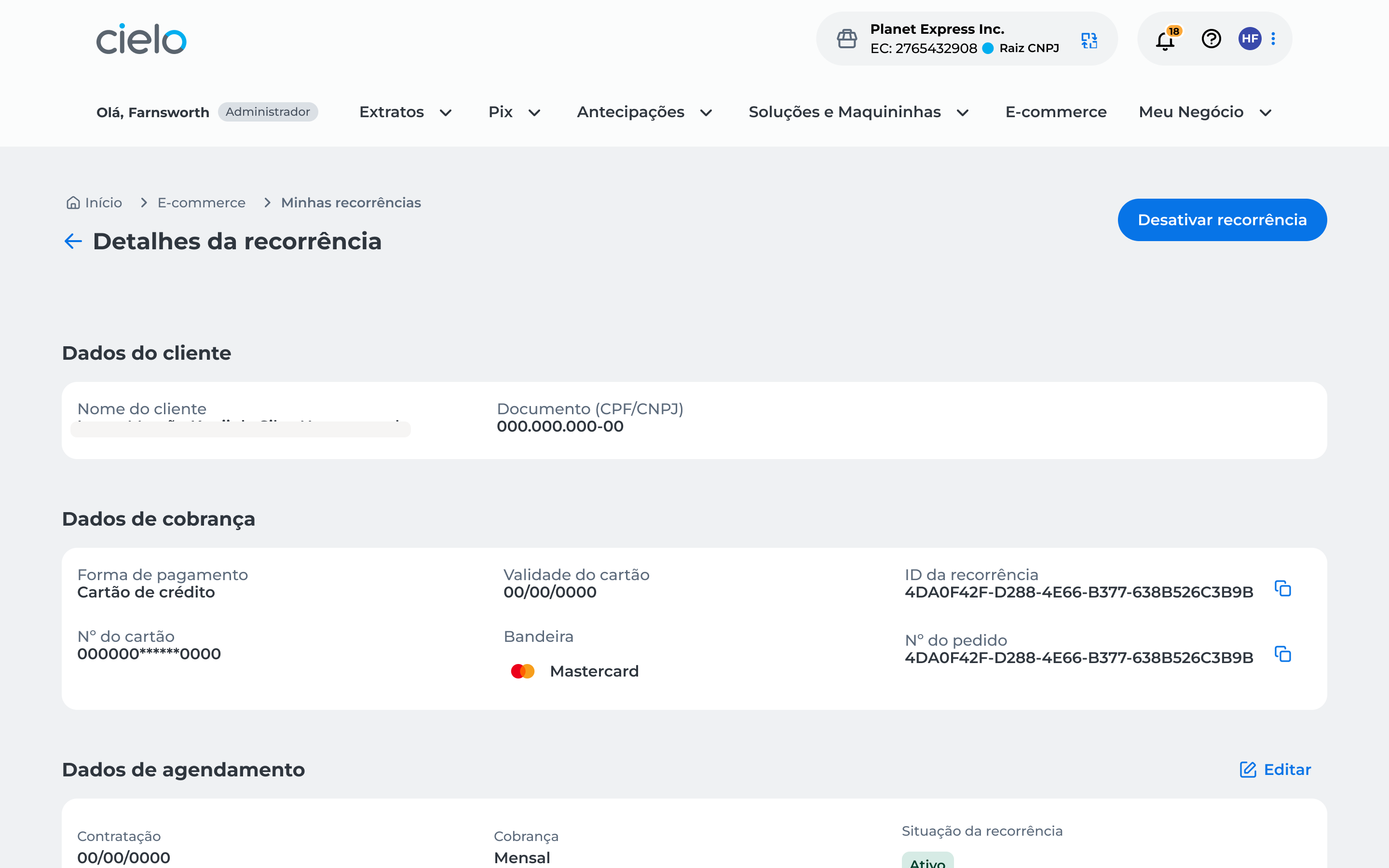This screenshot has width=1389, height=868.
Task: Open the three-dot menu beside the avatar
Action: (x=1274, y=39)
